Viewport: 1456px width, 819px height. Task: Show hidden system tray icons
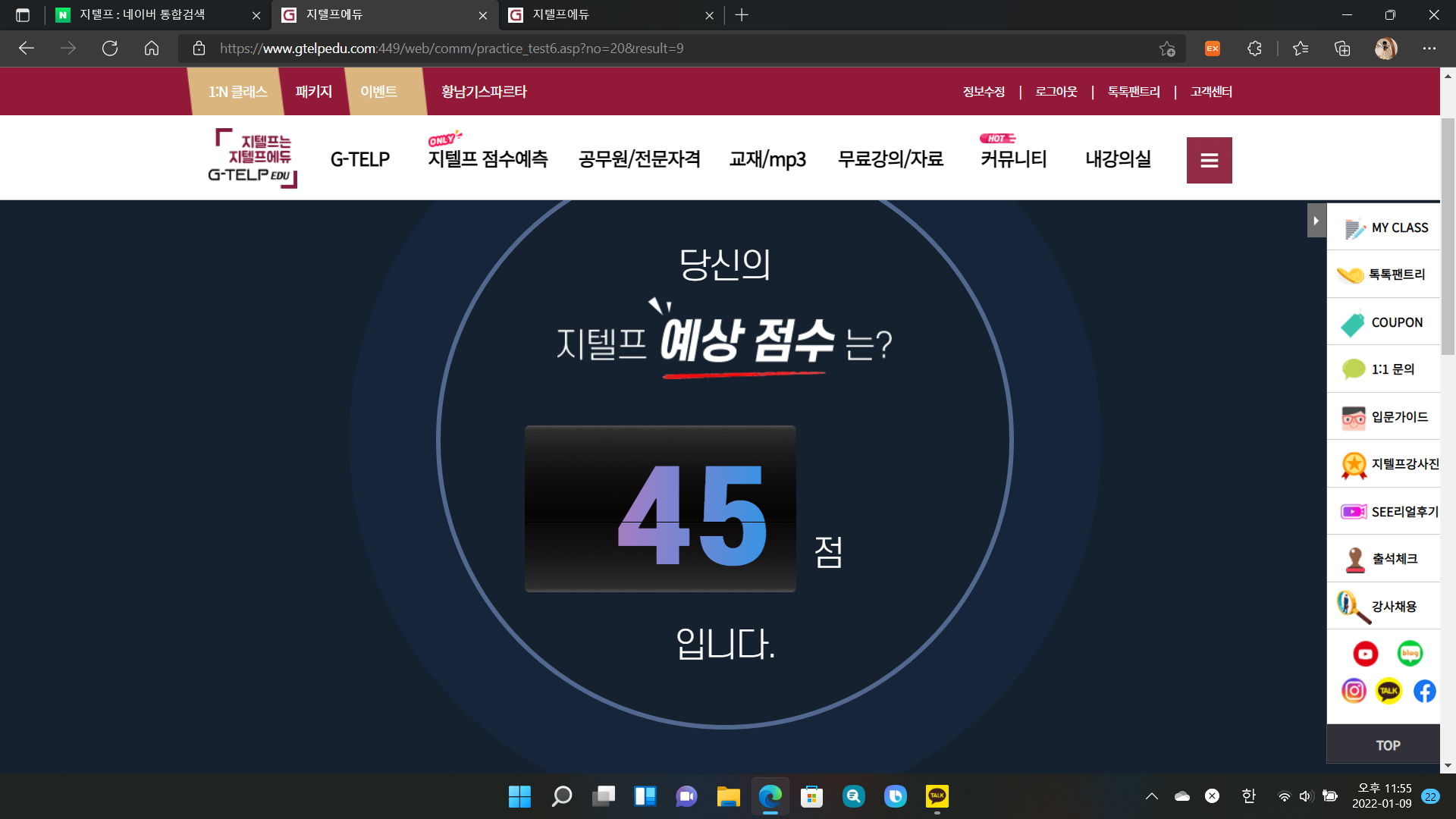click(x=1151, y=796)
